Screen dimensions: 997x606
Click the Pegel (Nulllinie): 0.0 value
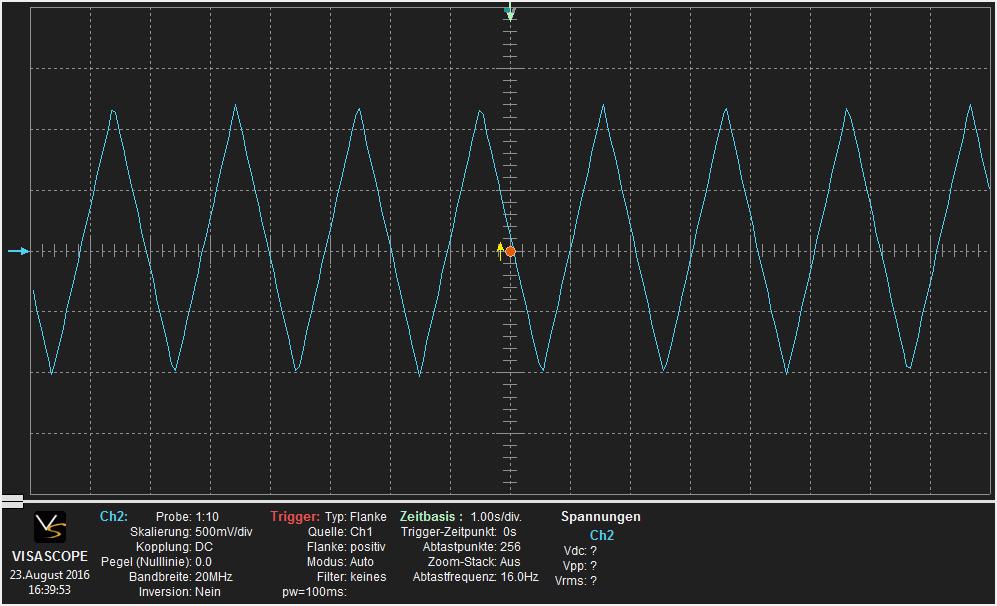(156, 561)
